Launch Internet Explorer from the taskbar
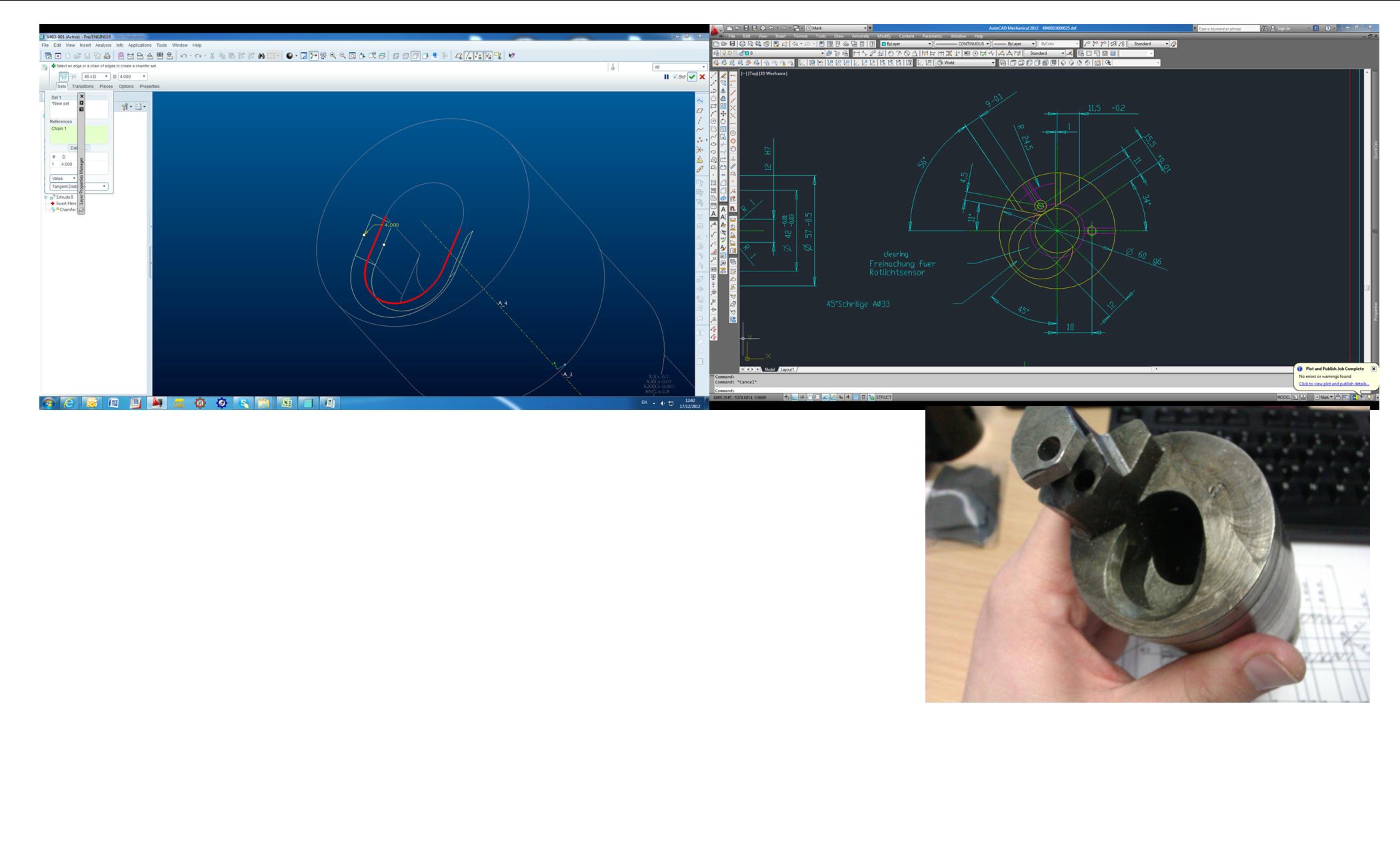Viewport: 1400px width, 850px height. (69, 403)
